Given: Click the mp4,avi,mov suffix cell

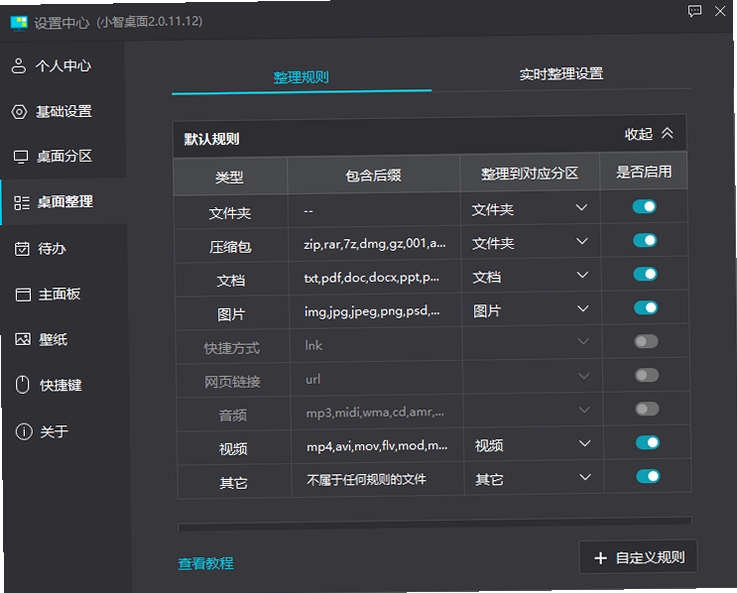Looking at the screenshot, I should 377,445.
